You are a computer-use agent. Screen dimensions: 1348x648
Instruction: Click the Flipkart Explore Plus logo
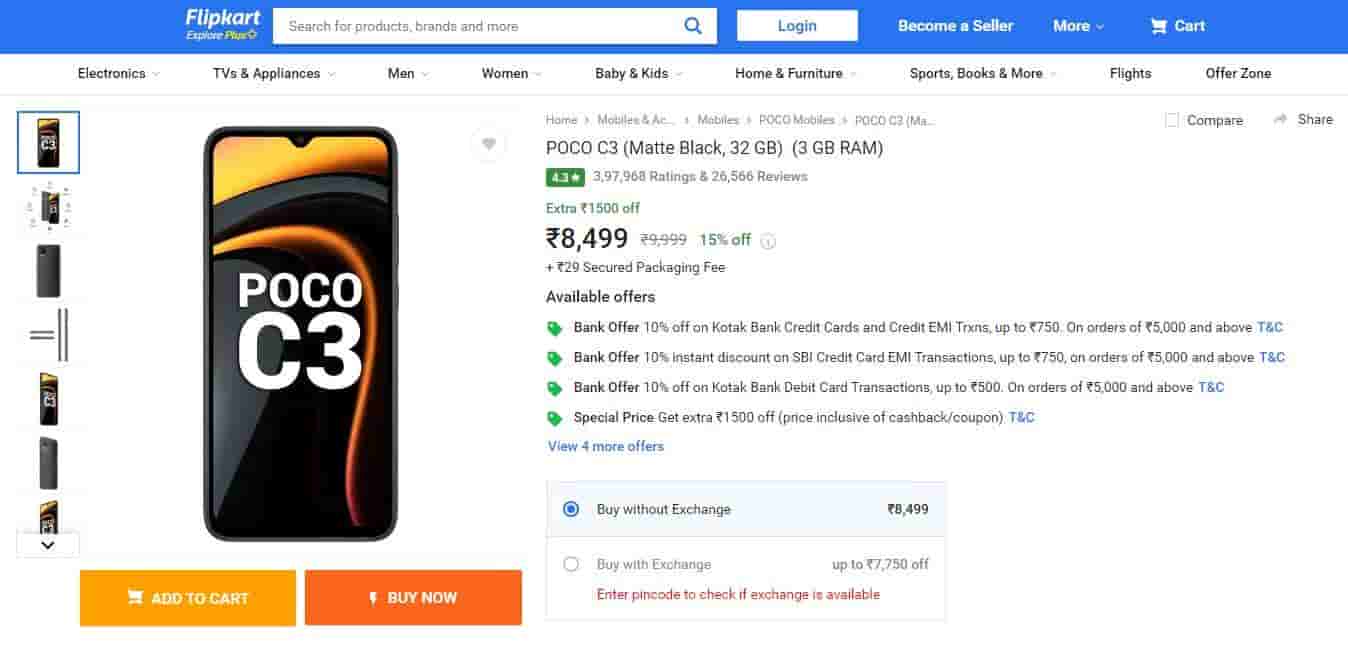pos(221,25)
